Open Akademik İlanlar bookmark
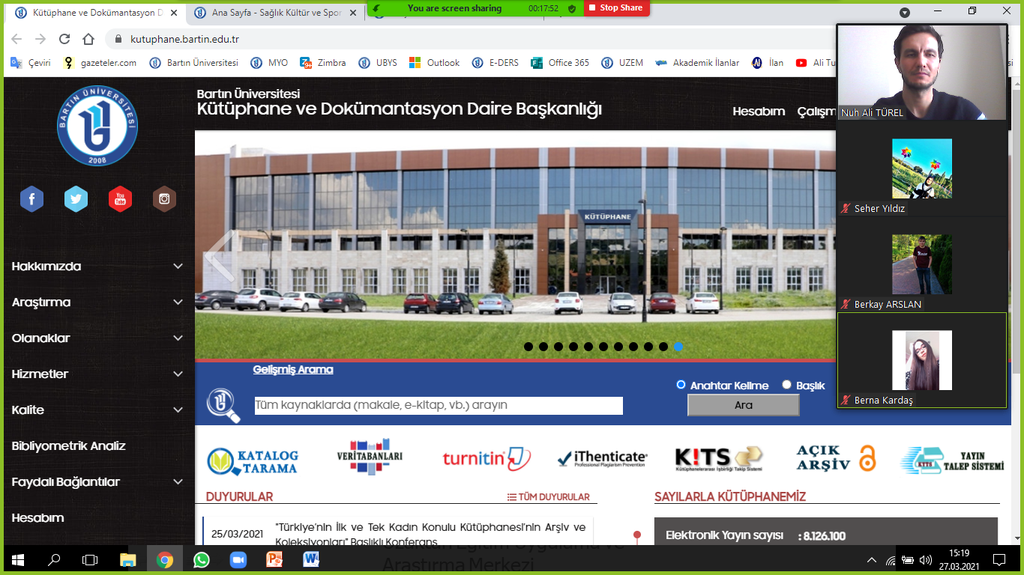Screen dimensions: 1024x575 tap(697, 63)
